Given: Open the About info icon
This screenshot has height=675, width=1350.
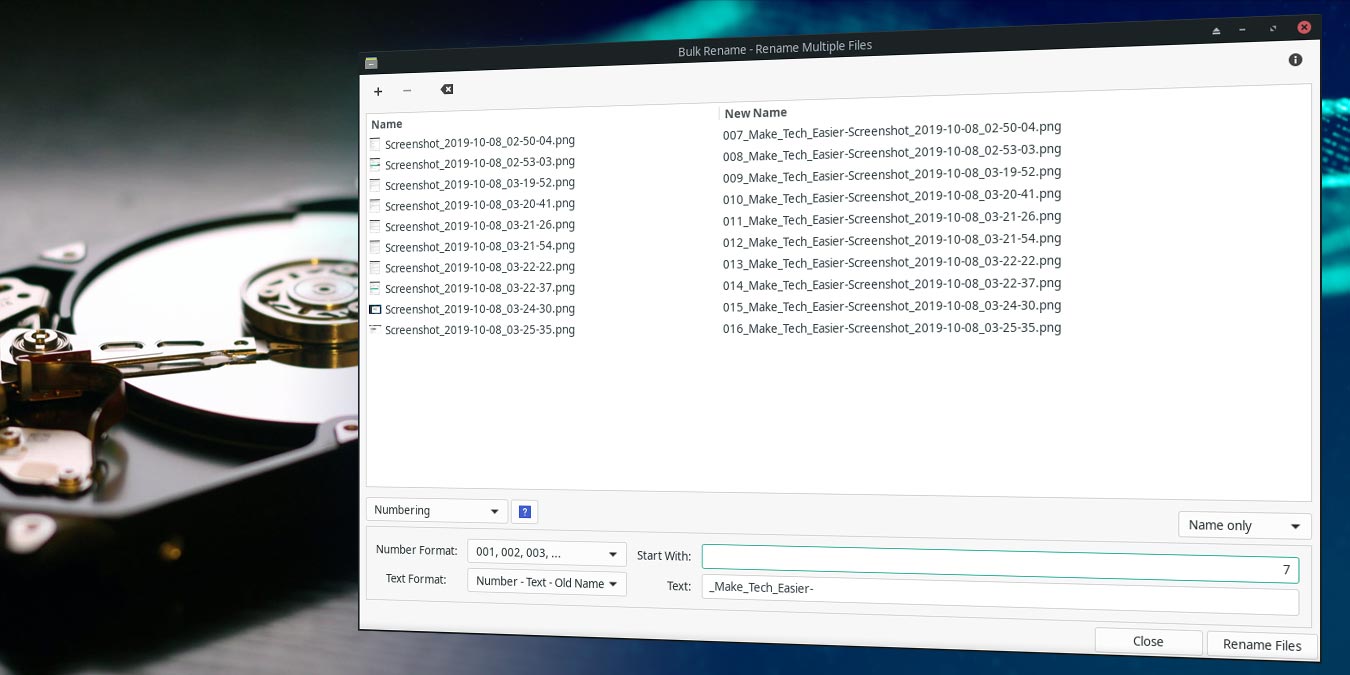Looking at the screenshot, I should pyautogui.click(x=1295, y=60).
